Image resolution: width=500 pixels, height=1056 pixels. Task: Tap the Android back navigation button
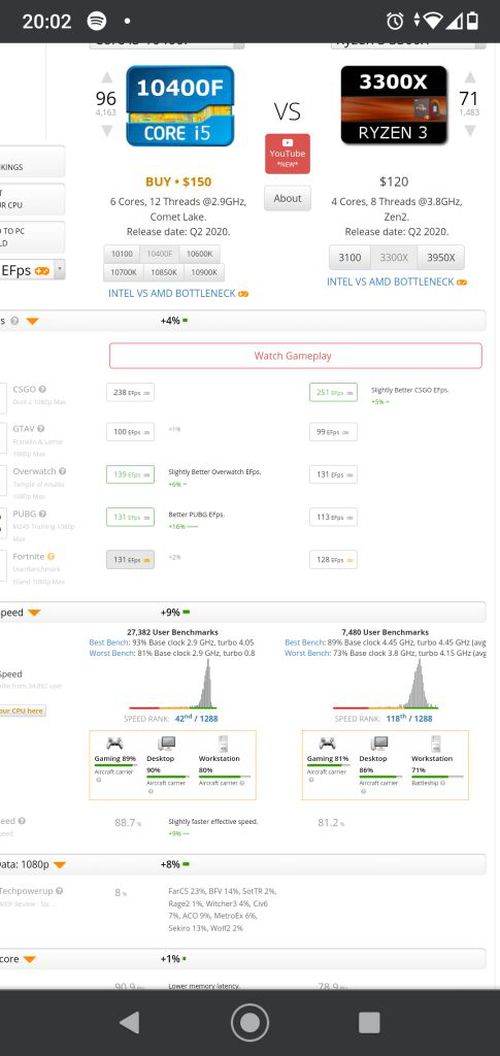click(x=128, y=1022)
